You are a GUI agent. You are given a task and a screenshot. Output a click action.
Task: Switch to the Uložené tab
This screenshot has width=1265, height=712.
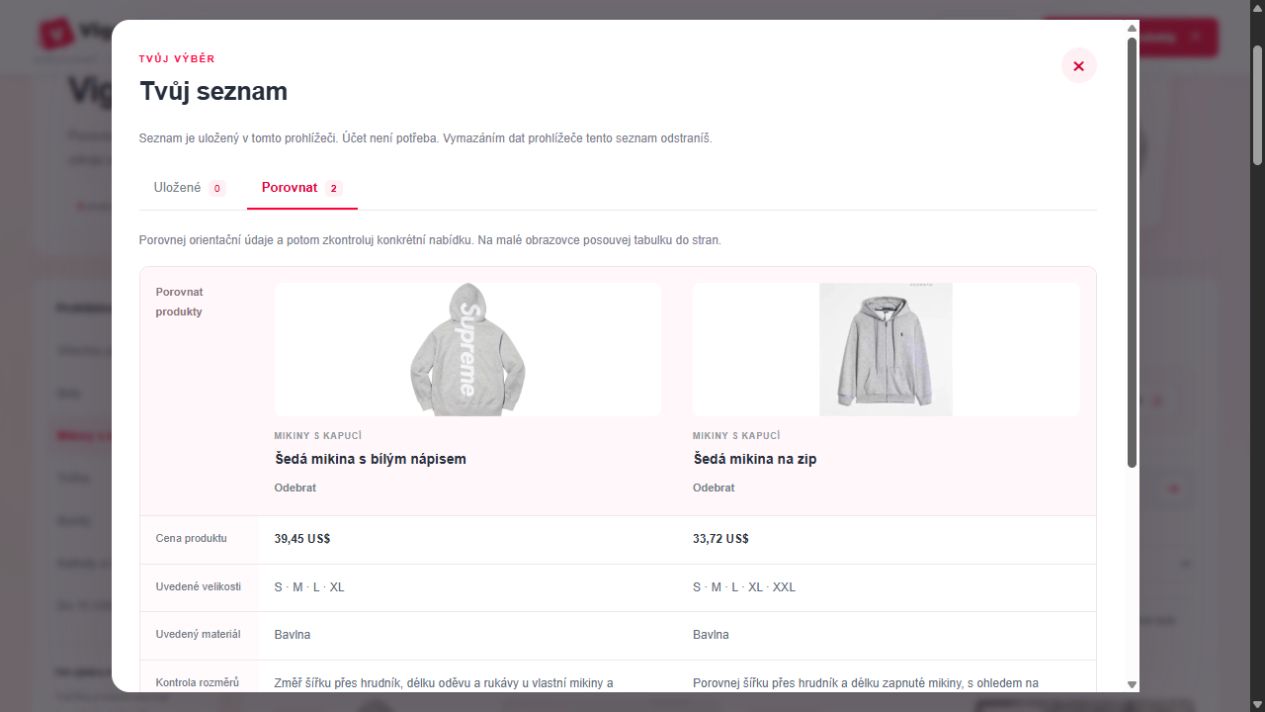pos(189,188)
